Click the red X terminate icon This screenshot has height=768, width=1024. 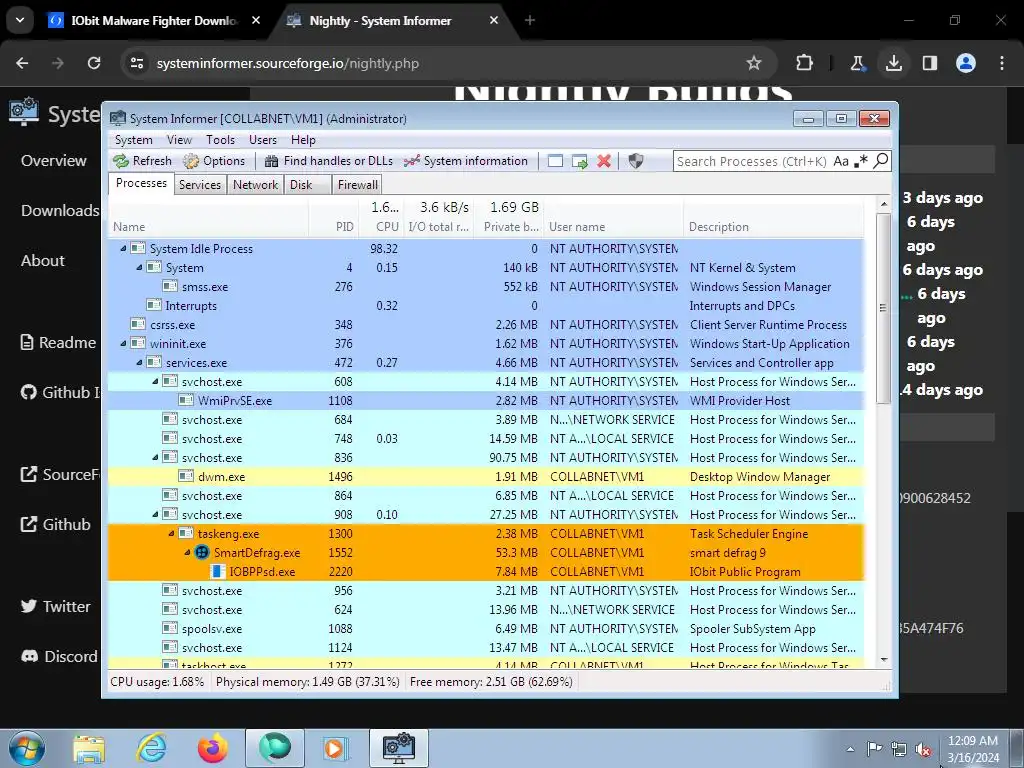click(604, 161)
